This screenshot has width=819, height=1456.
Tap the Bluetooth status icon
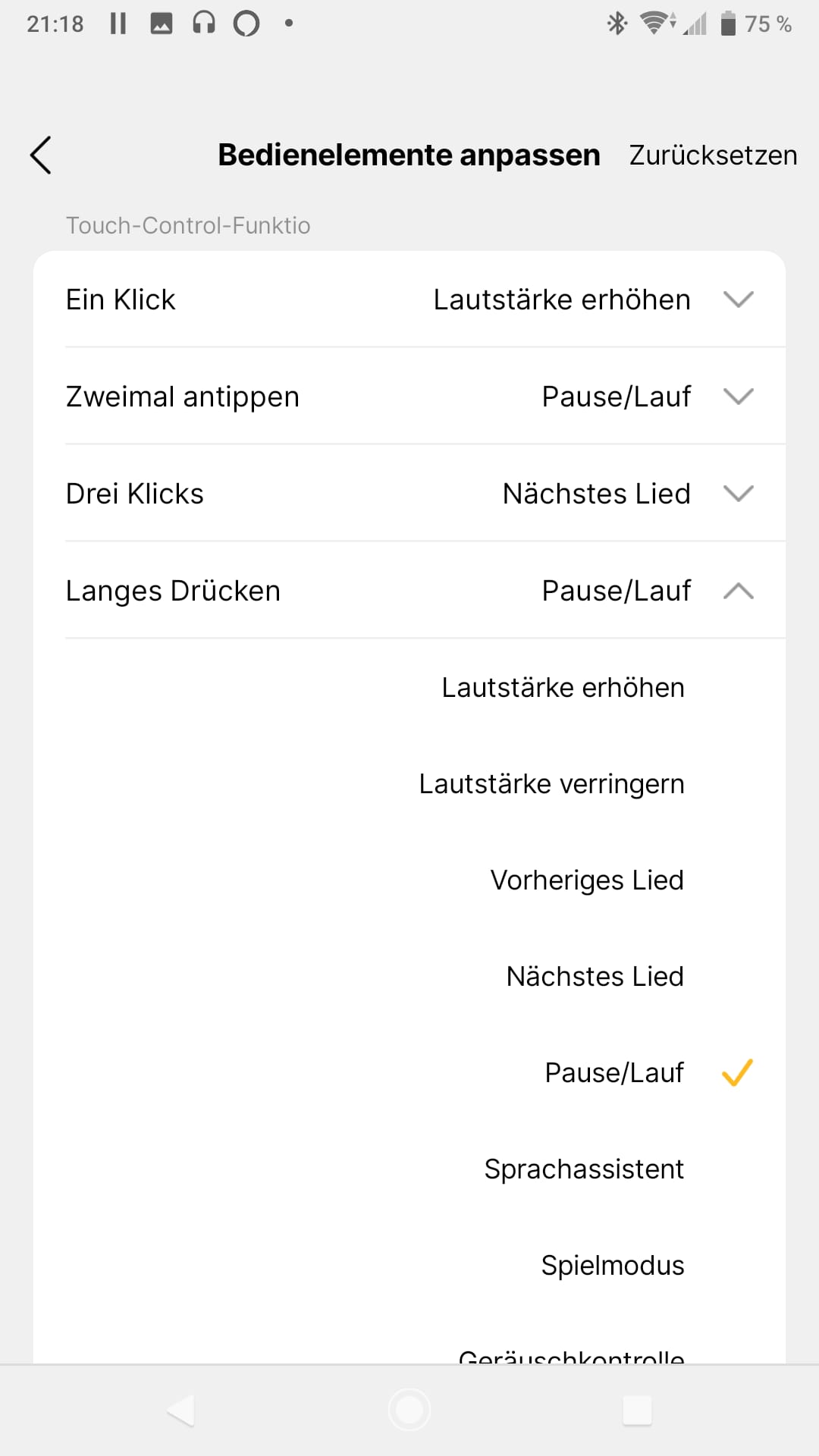pyautogui.click(x=617, y=24)
